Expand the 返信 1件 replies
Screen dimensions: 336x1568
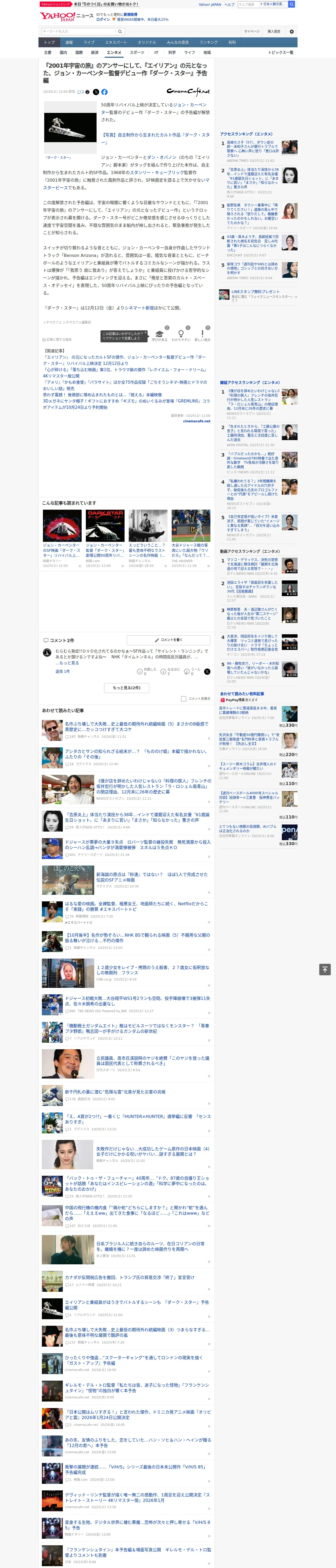coord(63,671)
